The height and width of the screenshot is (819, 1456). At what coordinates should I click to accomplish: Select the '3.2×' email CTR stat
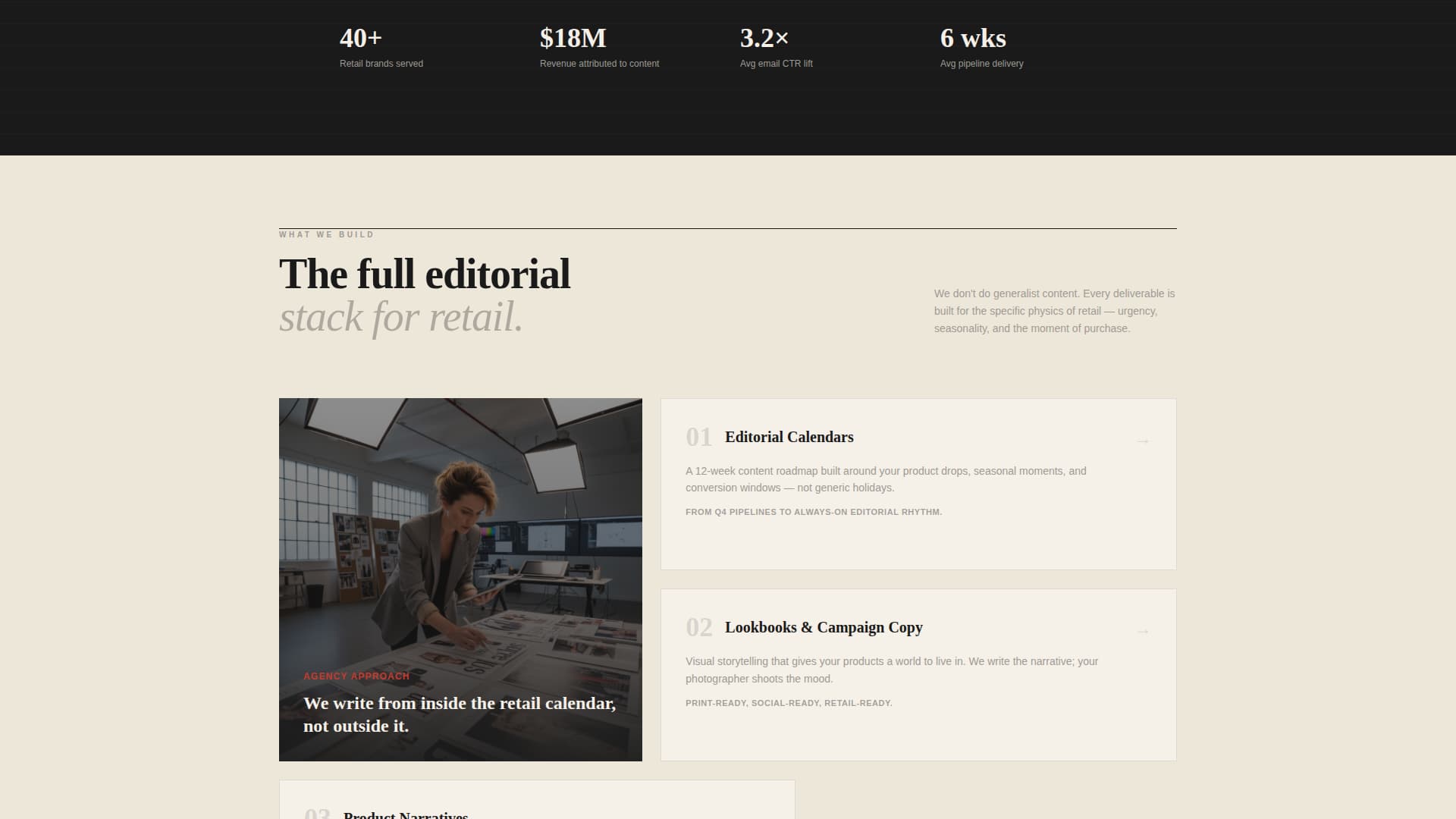click(x=764, y=38)
